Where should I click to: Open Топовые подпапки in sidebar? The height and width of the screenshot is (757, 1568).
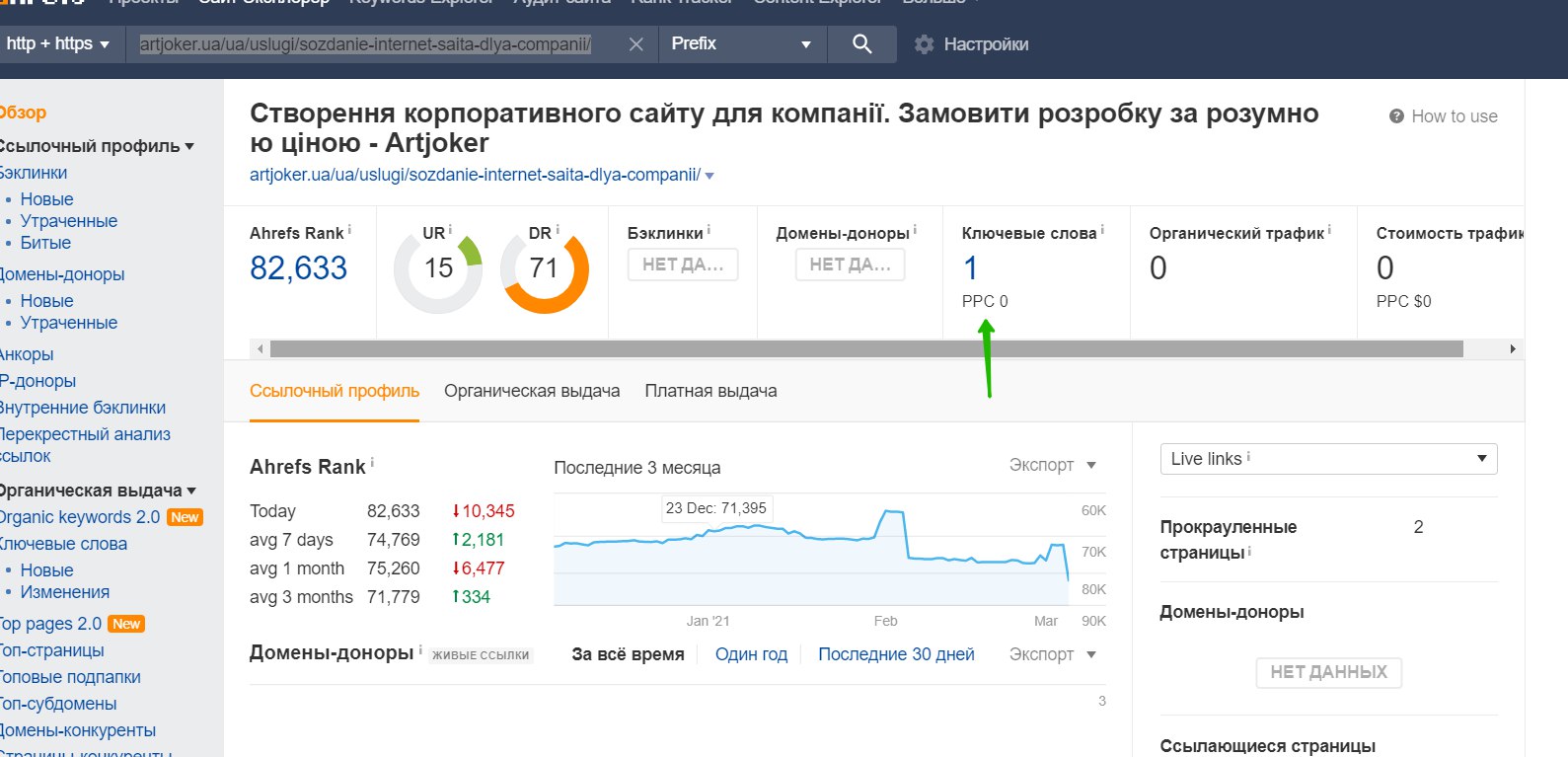coord(70,677)
